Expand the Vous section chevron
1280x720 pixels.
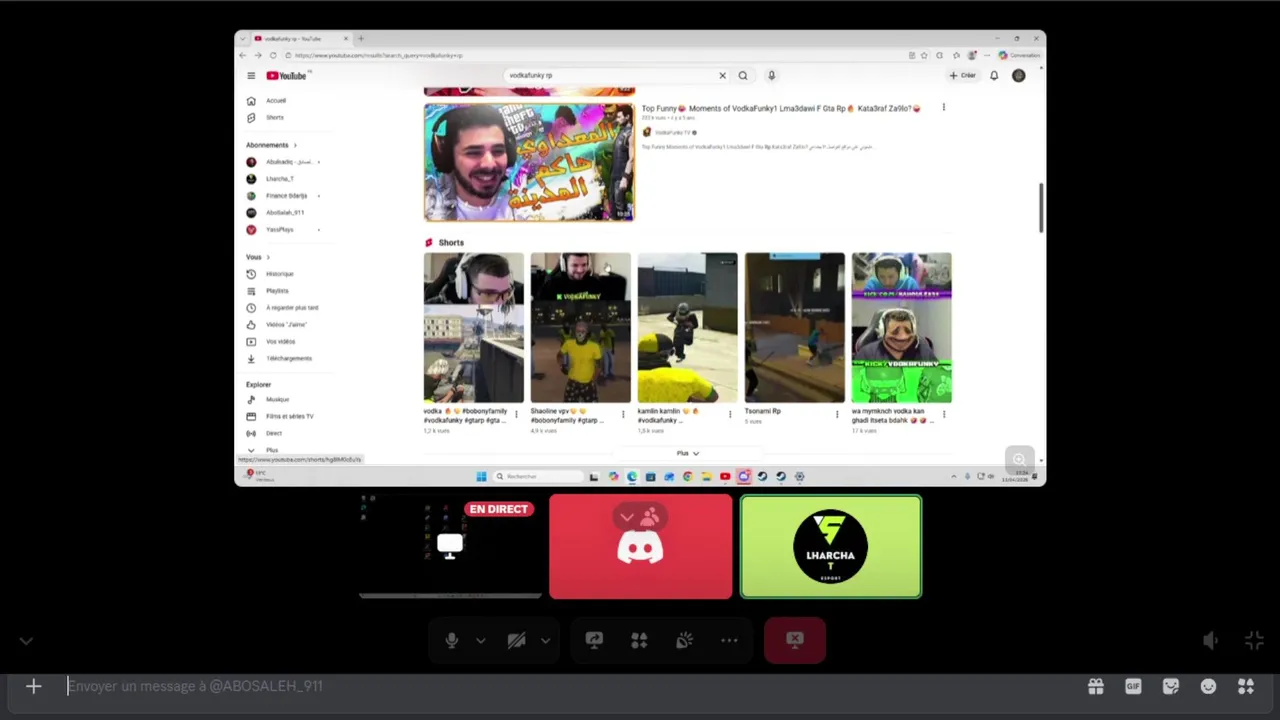268,257
